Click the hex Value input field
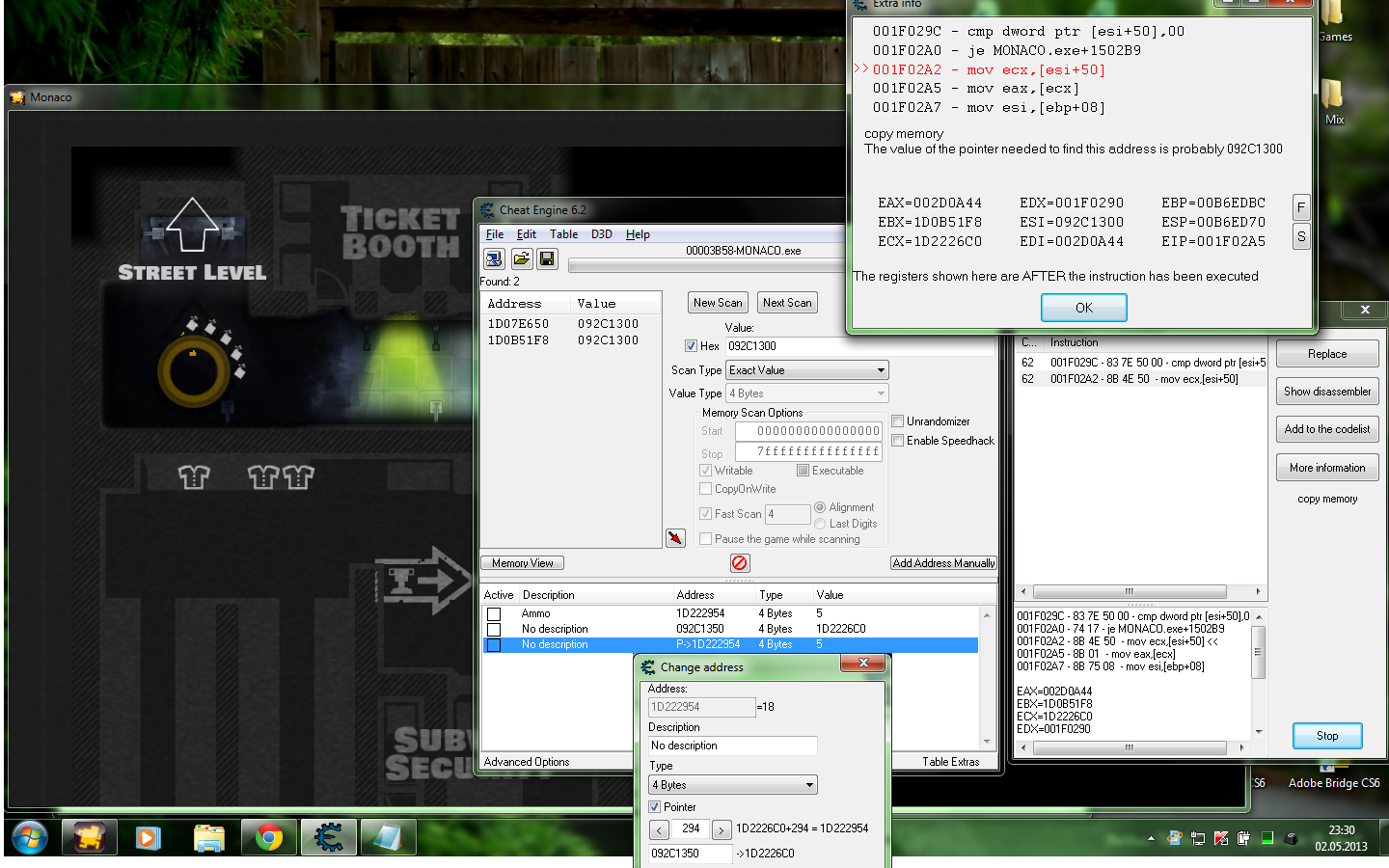This screenshot has height=868, width=1389. [x=858, y=346]
